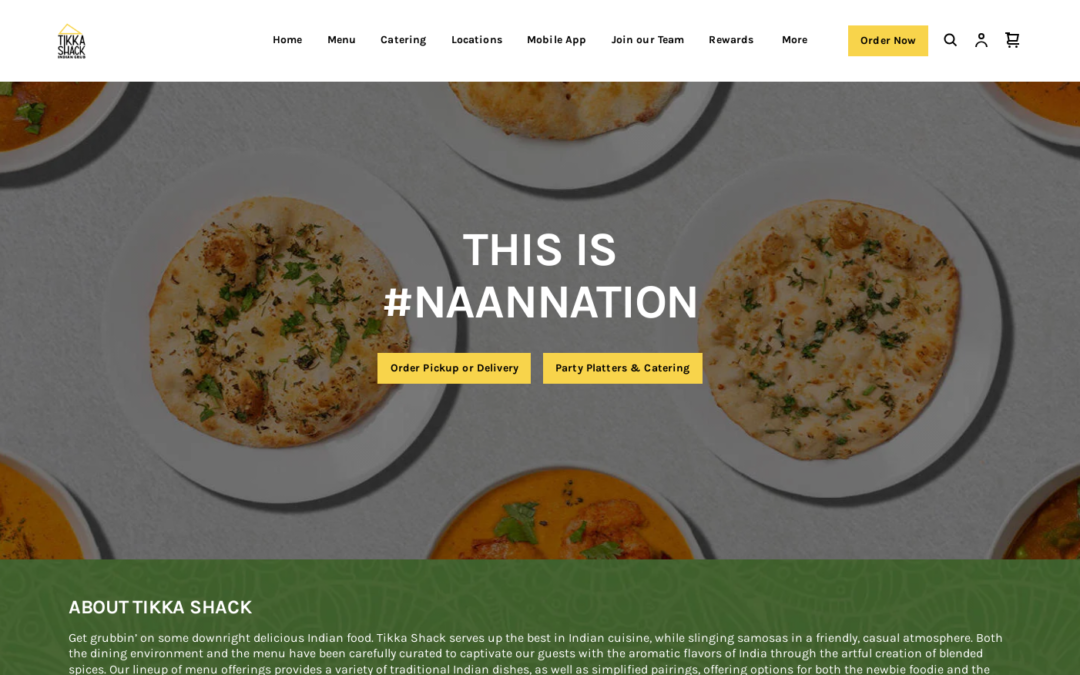
Task: Browse the Locations page
Action: 477,40
